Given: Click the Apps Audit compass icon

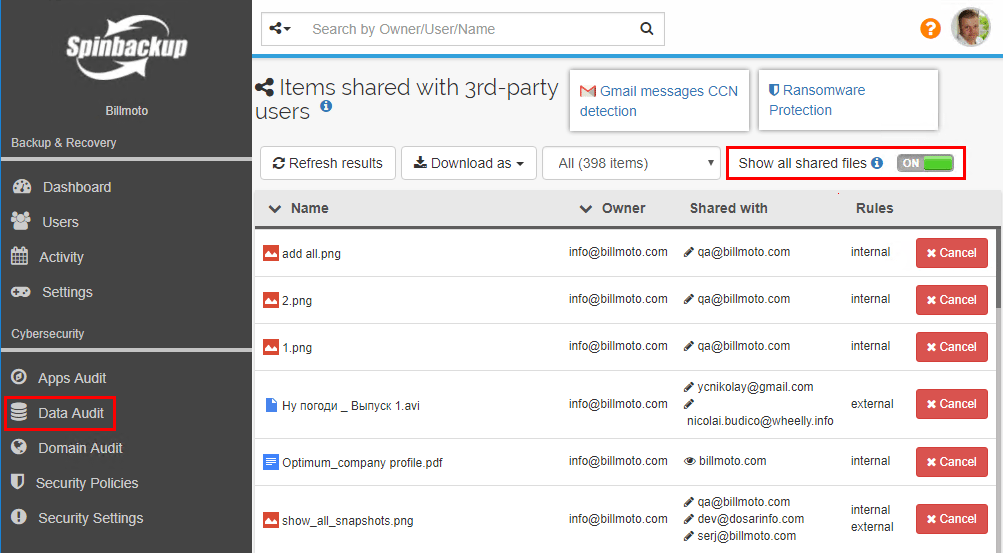Looking at the screenshot, I should click(x=19, y=377).
